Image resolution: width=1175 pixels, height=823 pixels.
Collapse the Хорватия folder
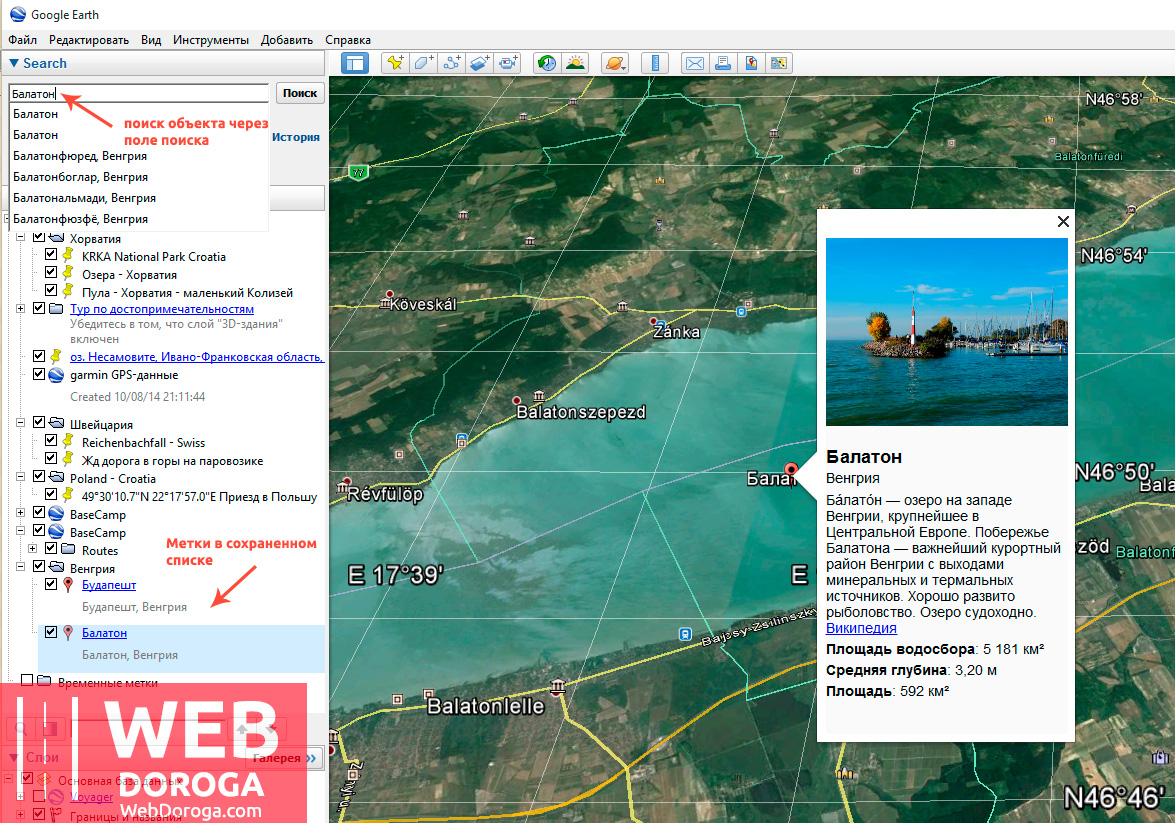click(21, 237)
